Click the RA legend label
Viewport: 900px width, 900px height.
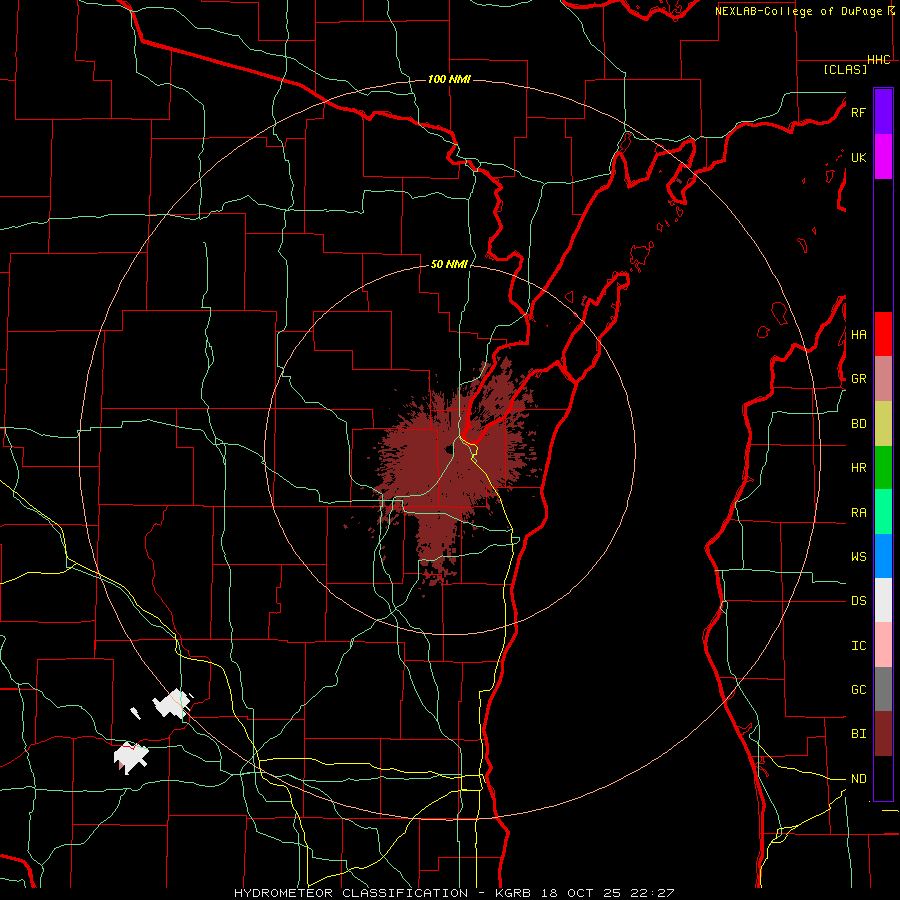click(x=858, y=513)
